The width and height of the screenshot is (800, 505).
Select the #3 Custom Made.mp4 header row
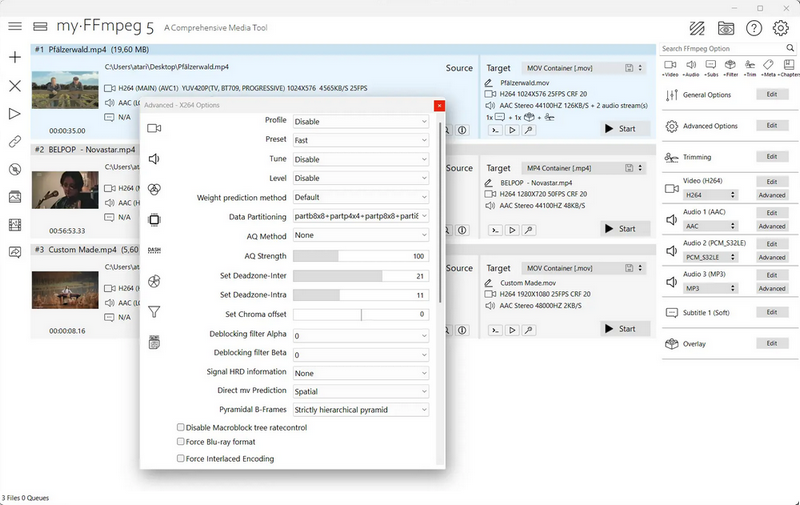pyautogui.click(x=85, y=249)
